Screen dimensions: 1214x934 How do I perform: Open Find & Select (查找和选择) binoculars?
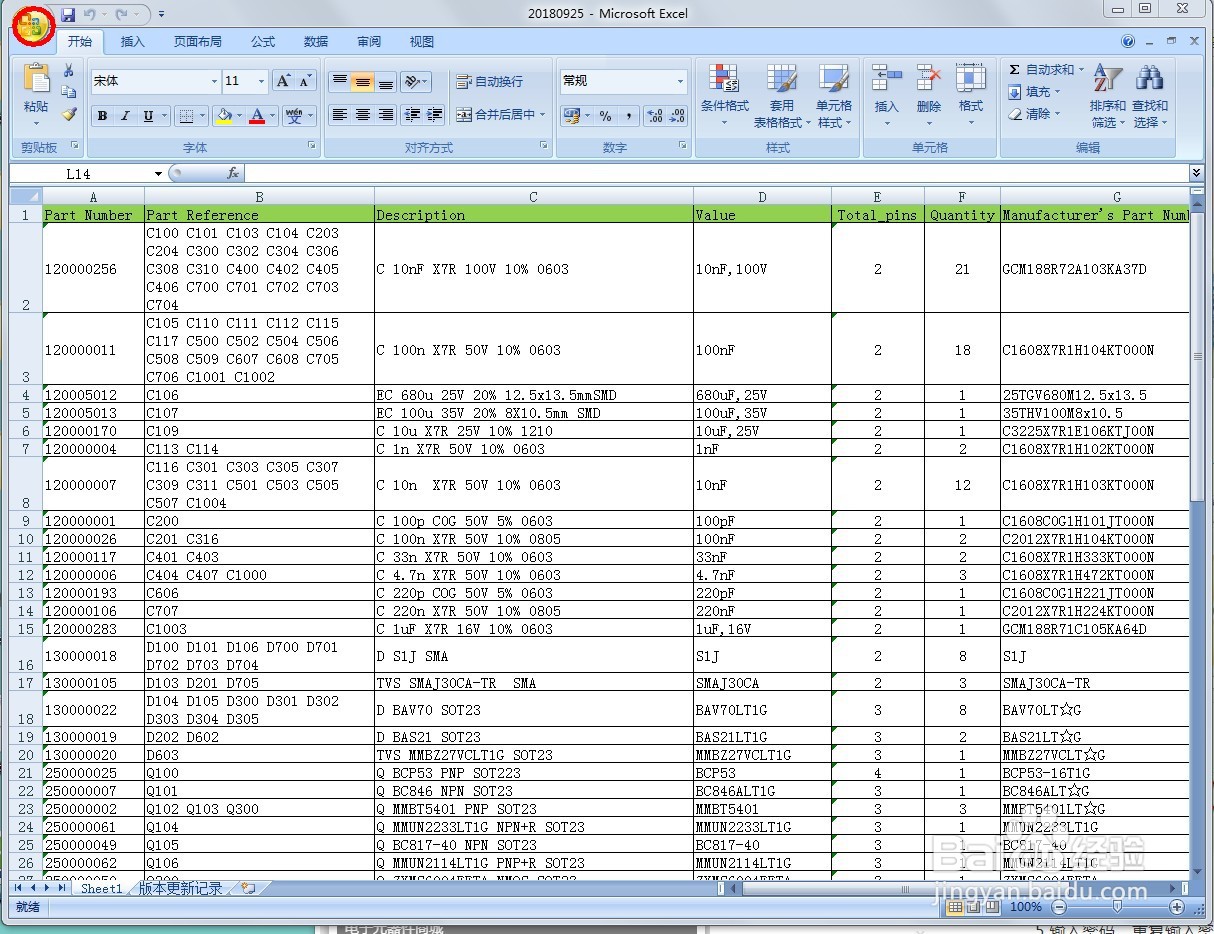click(x=1150, y=97)
